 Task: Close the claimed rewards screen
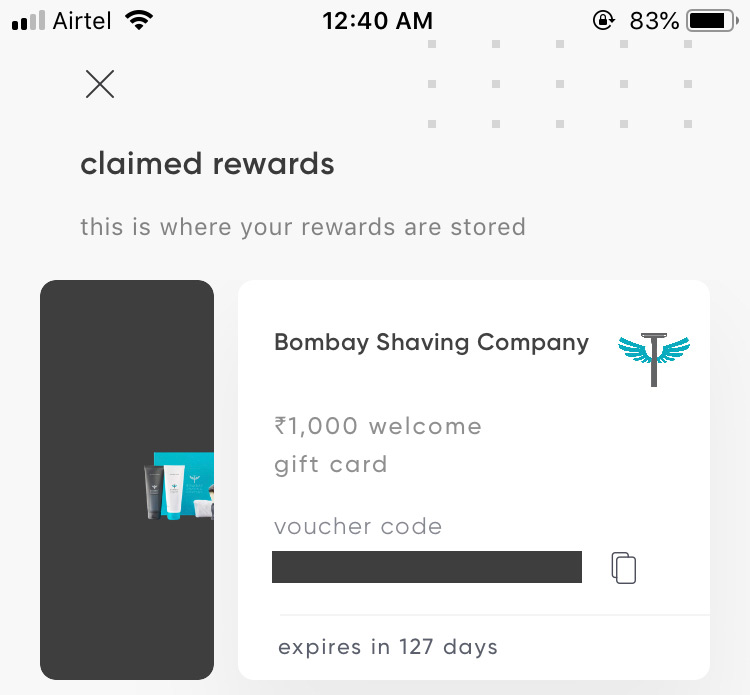point(100,84)
